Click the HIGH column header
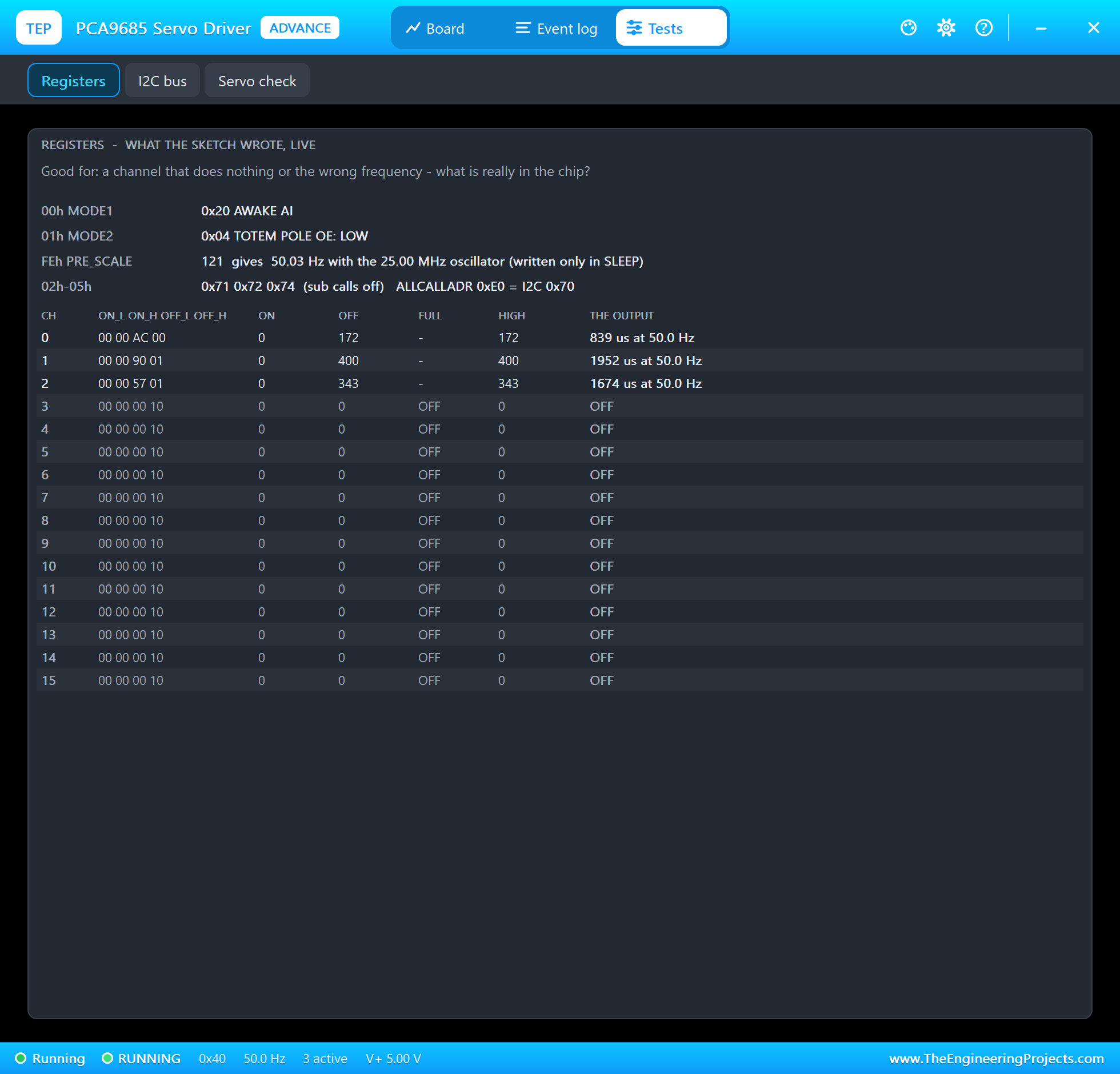 (x=511, y=315)
